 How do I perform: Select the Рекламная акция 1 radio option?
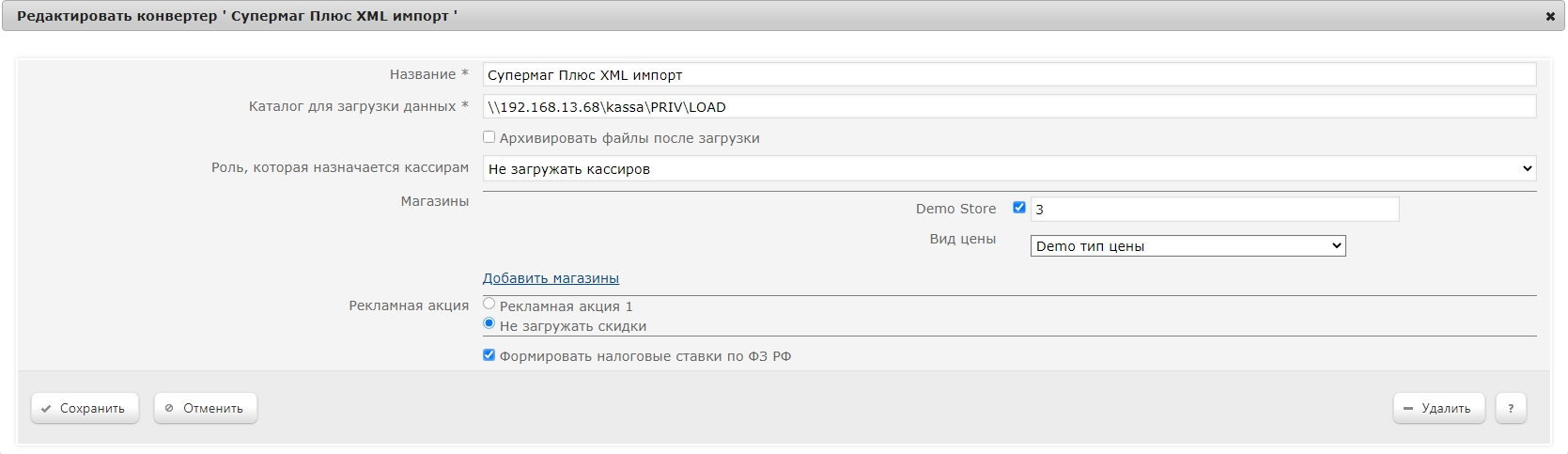pyautogui.click(x=489, y=304)
